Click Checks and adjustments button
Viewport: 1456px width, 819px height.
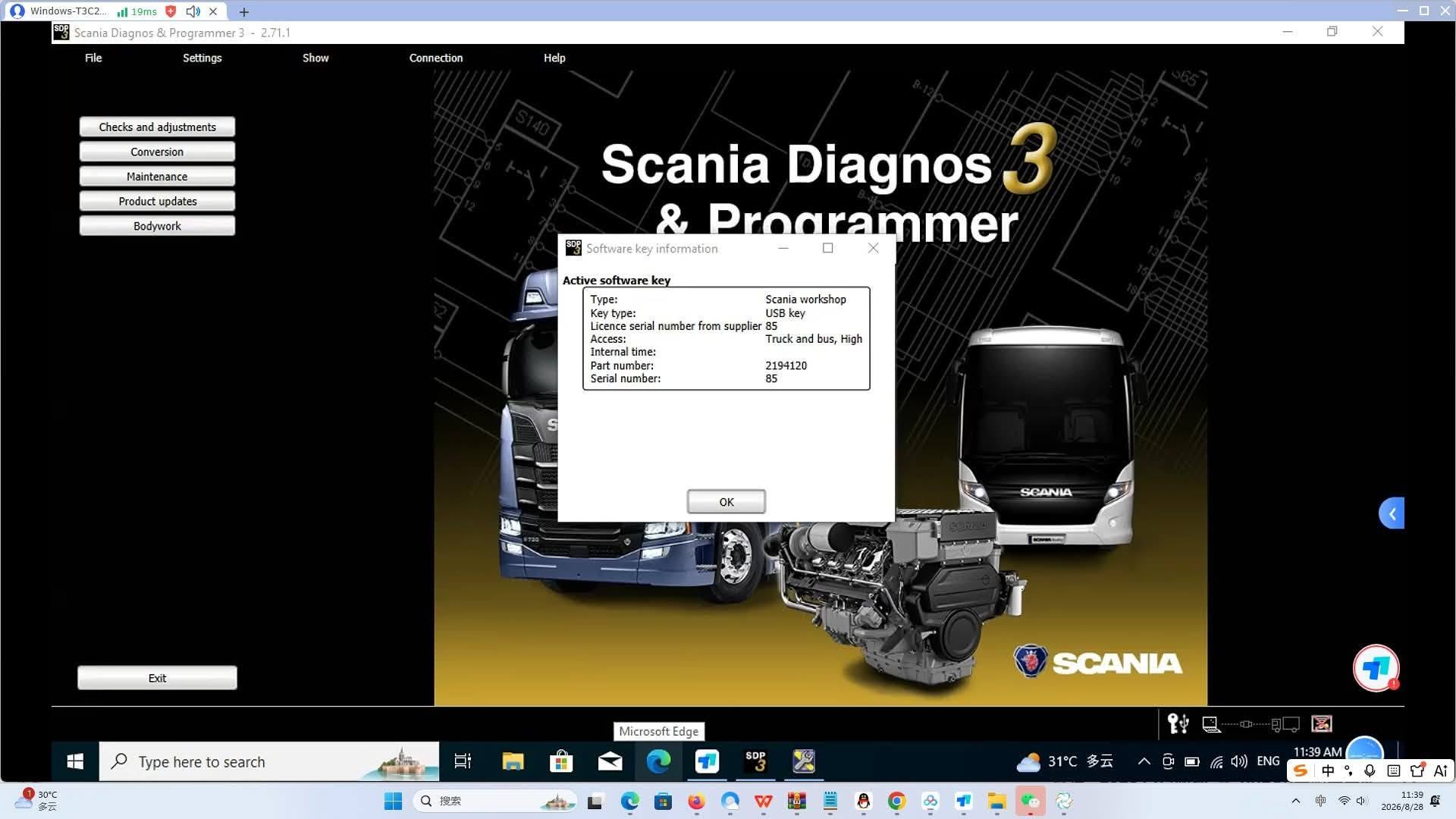coord(157,127)
